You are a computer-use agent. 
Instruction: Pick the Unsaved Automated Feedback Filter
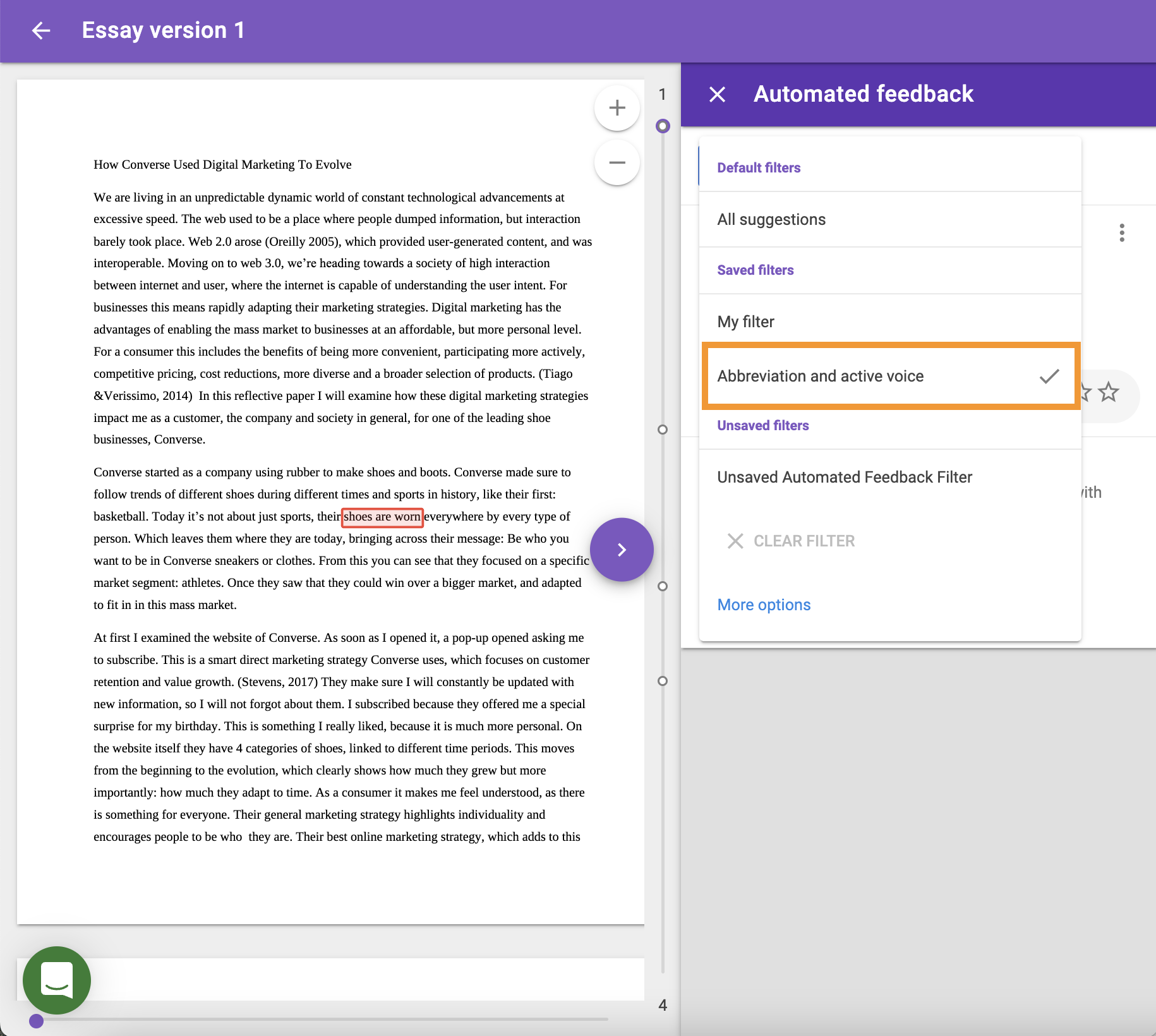tap(890, 477)
